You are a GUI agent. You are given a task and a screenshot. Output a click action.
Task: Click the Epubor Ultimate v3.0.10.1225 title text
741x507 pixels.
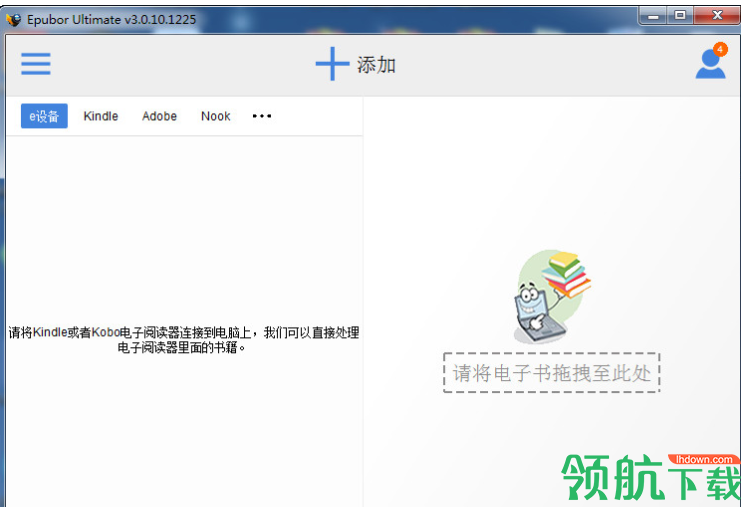(112, 19)
